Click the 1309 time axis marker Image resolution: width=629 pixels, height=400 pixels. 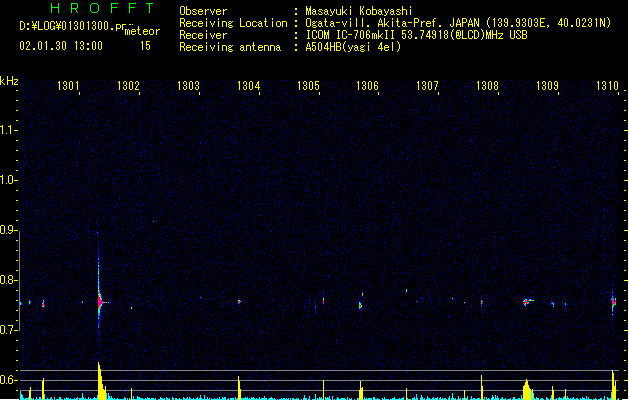coord(547,85)
